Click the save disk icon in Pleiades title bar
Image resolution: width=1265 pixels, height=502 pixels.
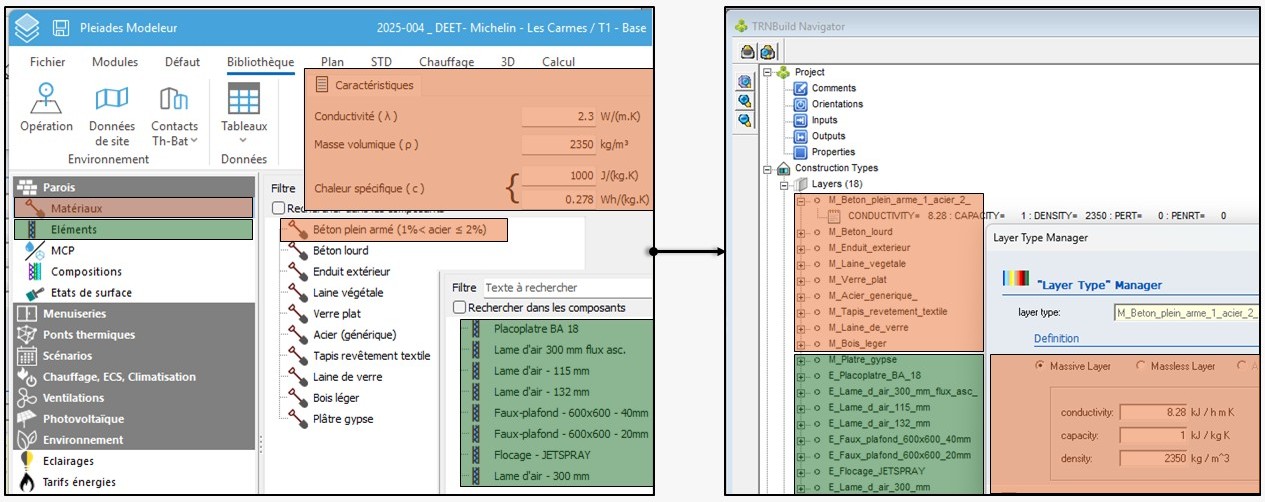[x=61, y=27]
